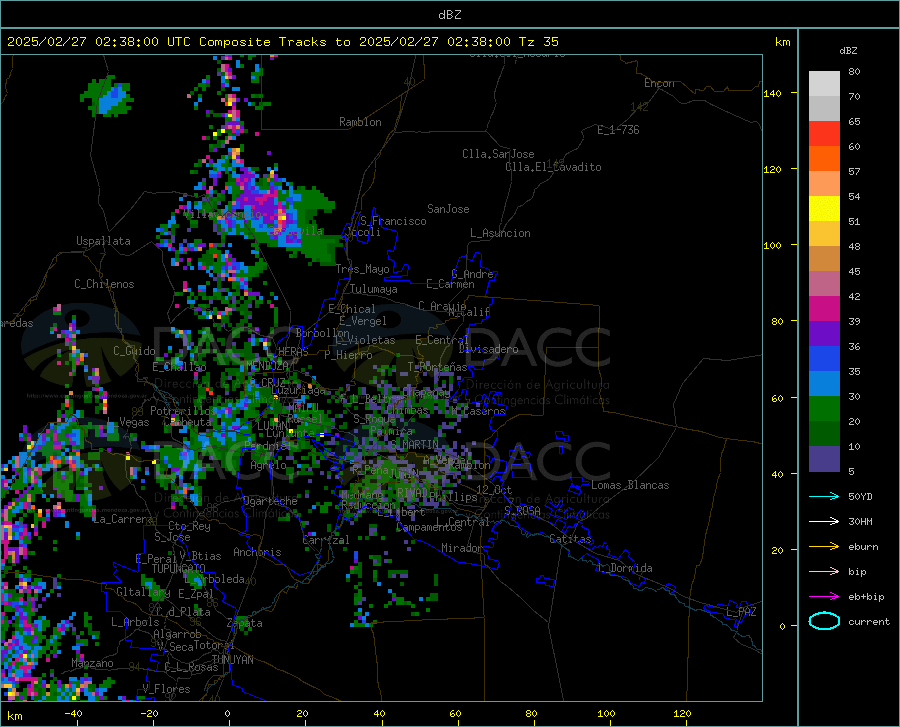The width and height of the screenshot is (900, 727).
Task: Click the 'Tz 35' threshold text
Action: [538, 42]
